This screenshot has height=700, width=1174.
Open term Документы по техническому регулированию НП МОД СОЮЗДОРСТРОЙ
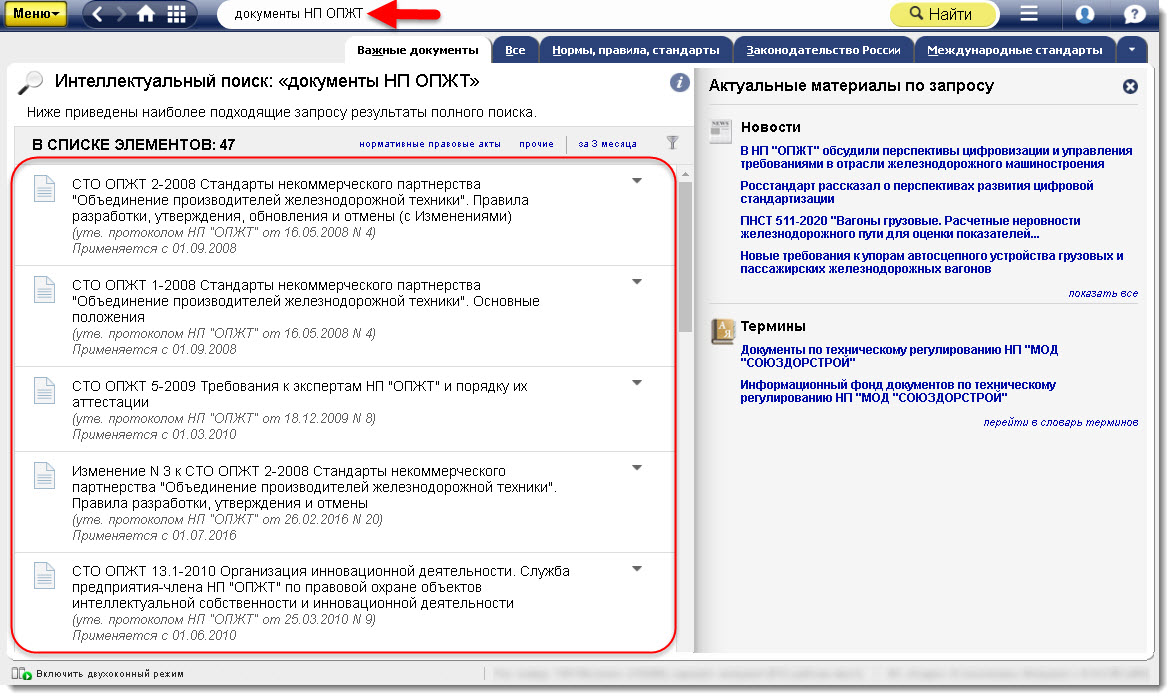tap(898, 356)
